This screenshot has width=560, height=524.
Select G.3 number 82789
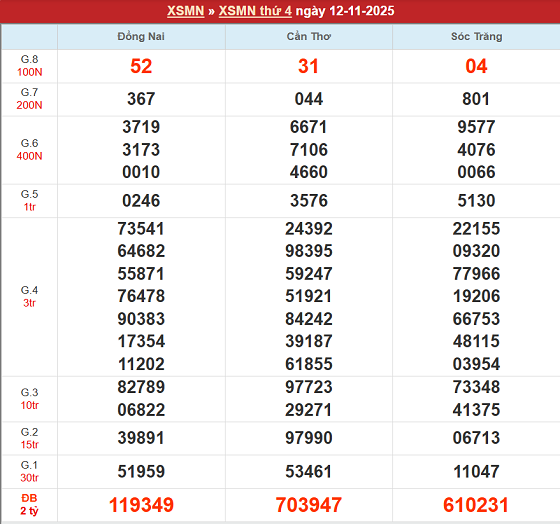141,387
